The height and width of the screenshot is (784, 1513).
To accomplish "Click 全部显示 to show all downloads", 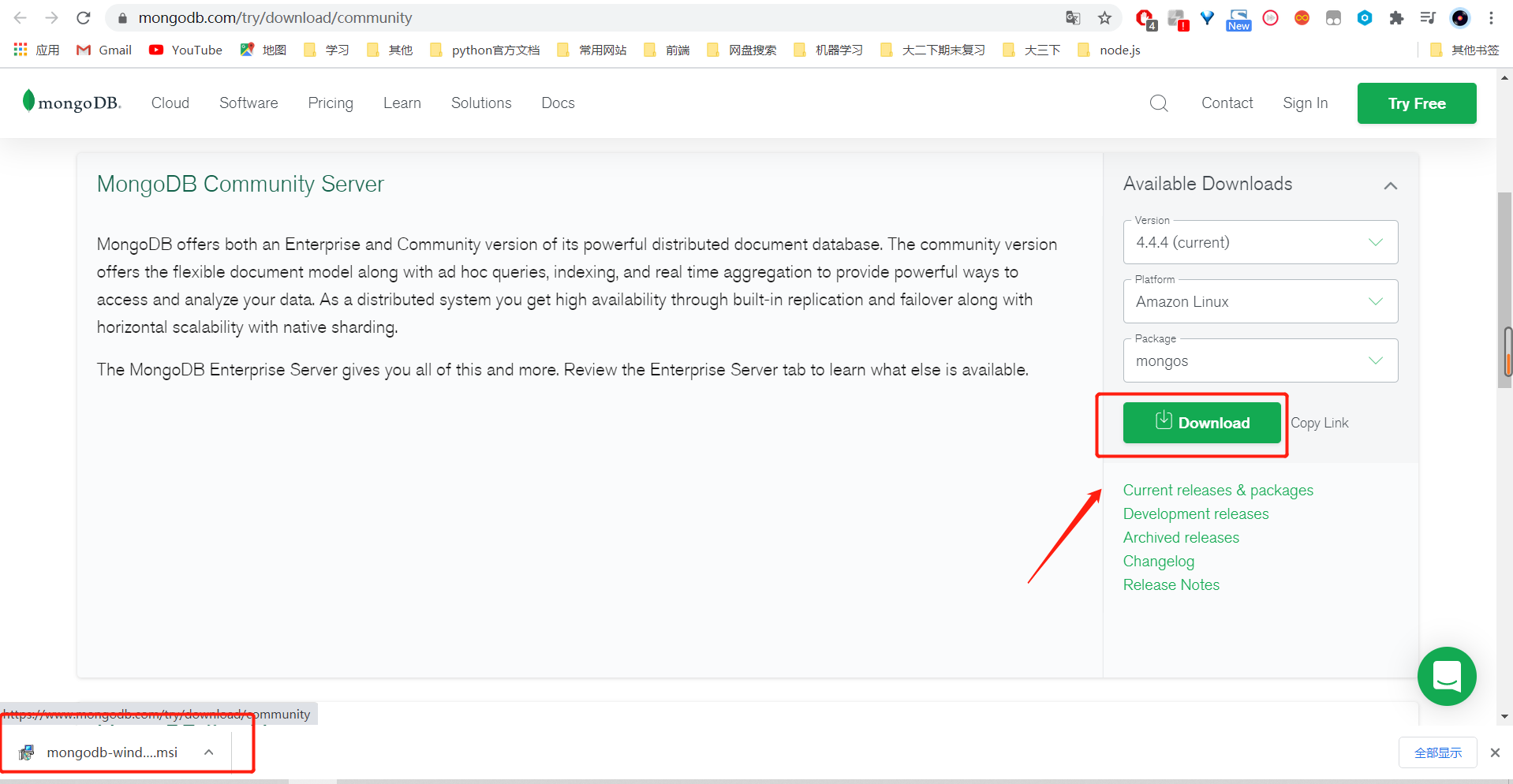I will [x=1438, y=752].
